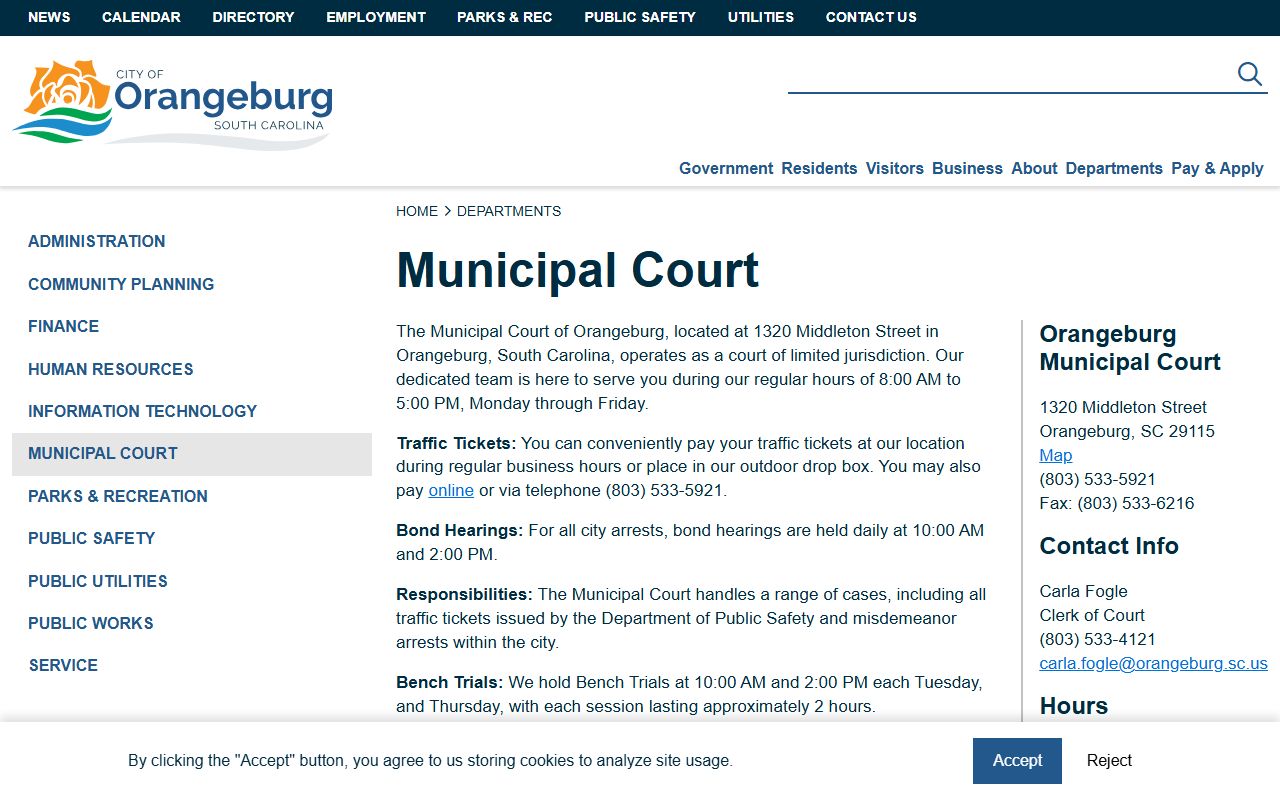Screen dimensions: 1280x800
Task: Open the Visitors main menu
Action: 895,168
